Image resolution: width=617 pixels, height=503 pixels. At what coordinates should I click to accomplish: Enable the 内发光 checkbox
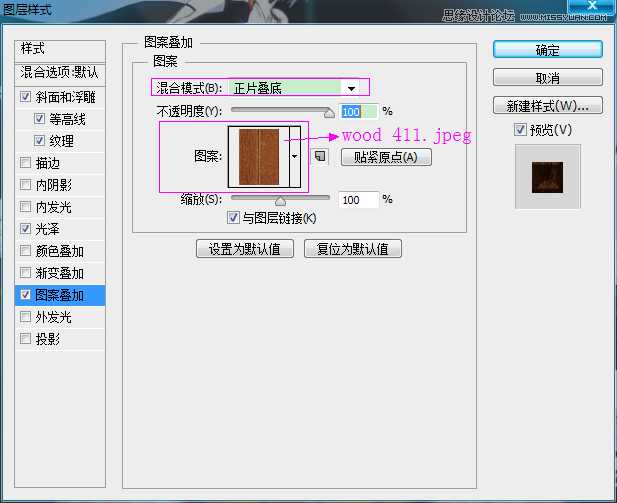(26, 207)
